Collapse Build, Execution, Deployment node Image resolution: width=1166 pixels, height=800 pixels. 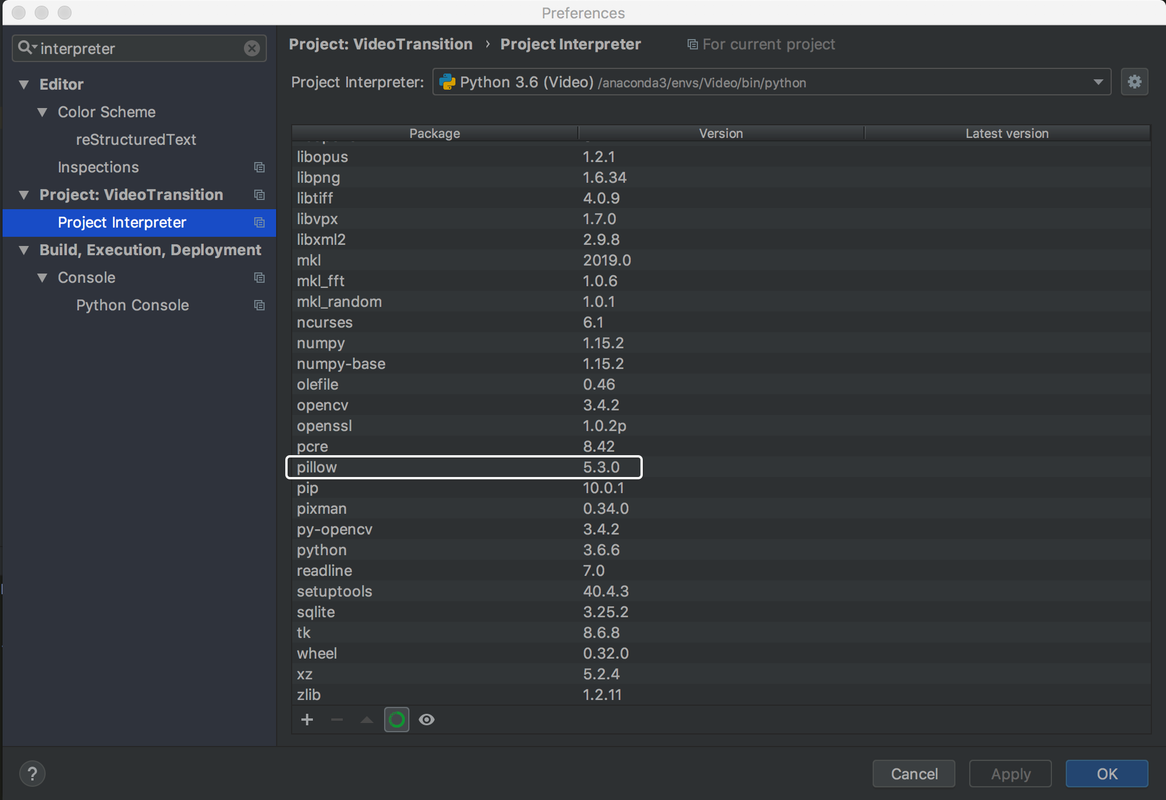(x=24, y=250)
